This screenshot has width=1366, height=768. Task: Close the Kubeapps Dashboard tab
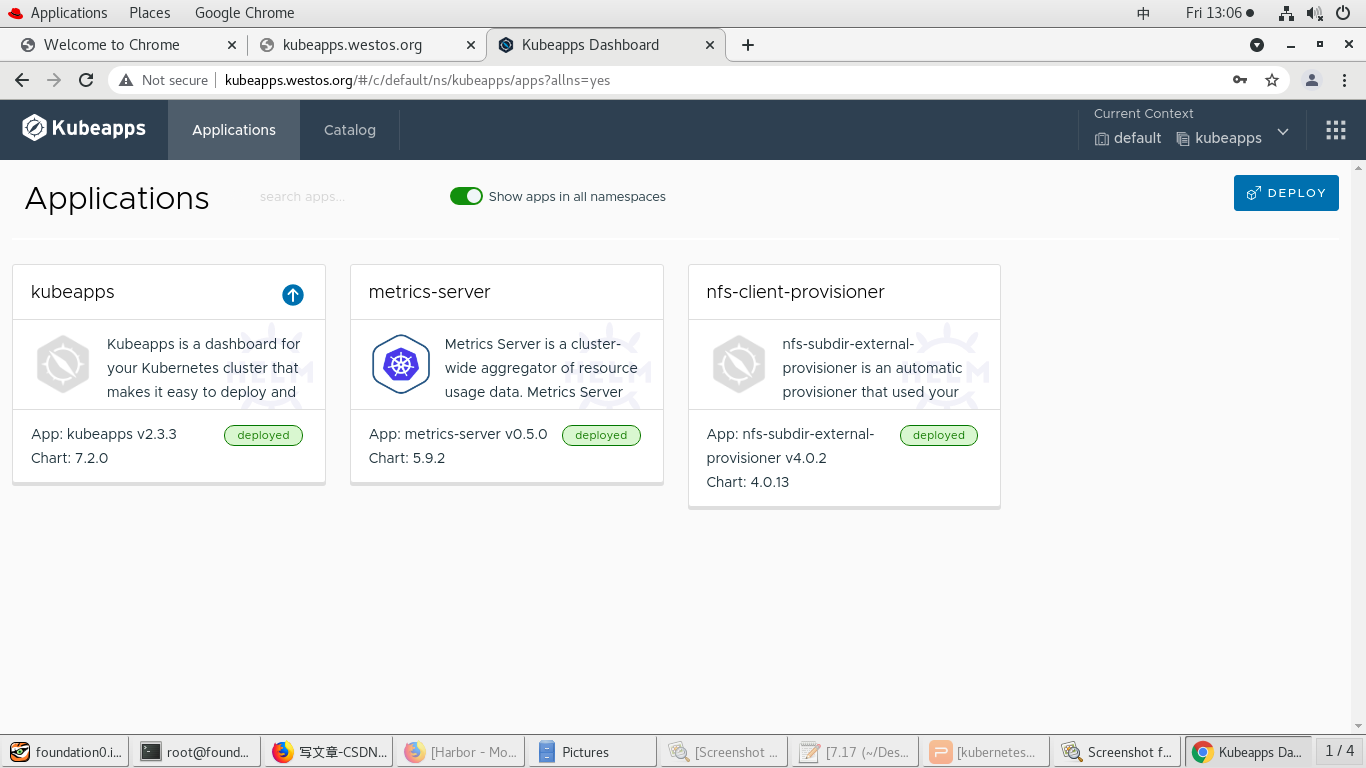(x=711, y=45)
